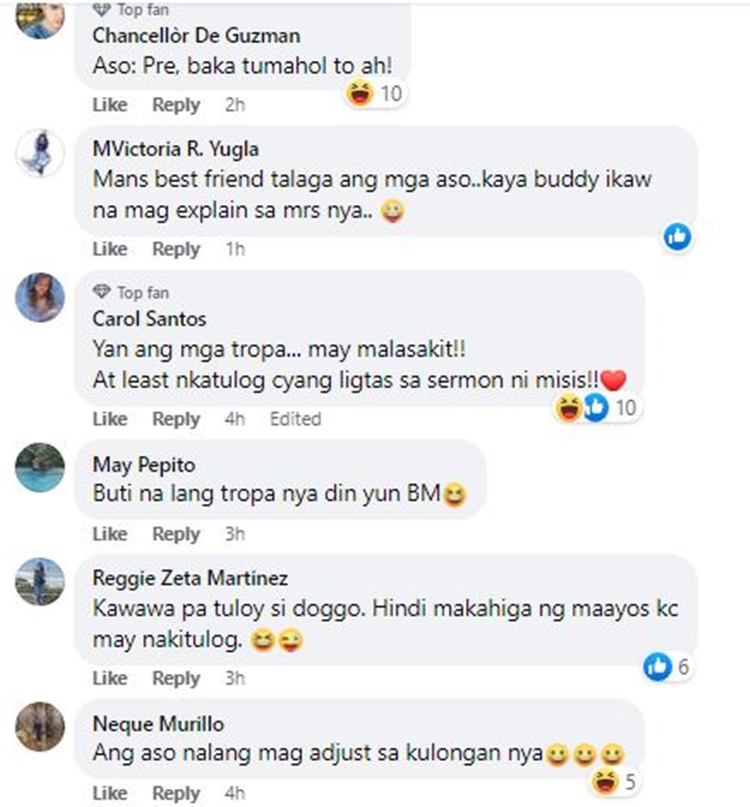The width and height of the screenshot is (750, 807).
Task: Reply to MVictoria R. Yugla's comment
Action: click(x=176, y=249)
